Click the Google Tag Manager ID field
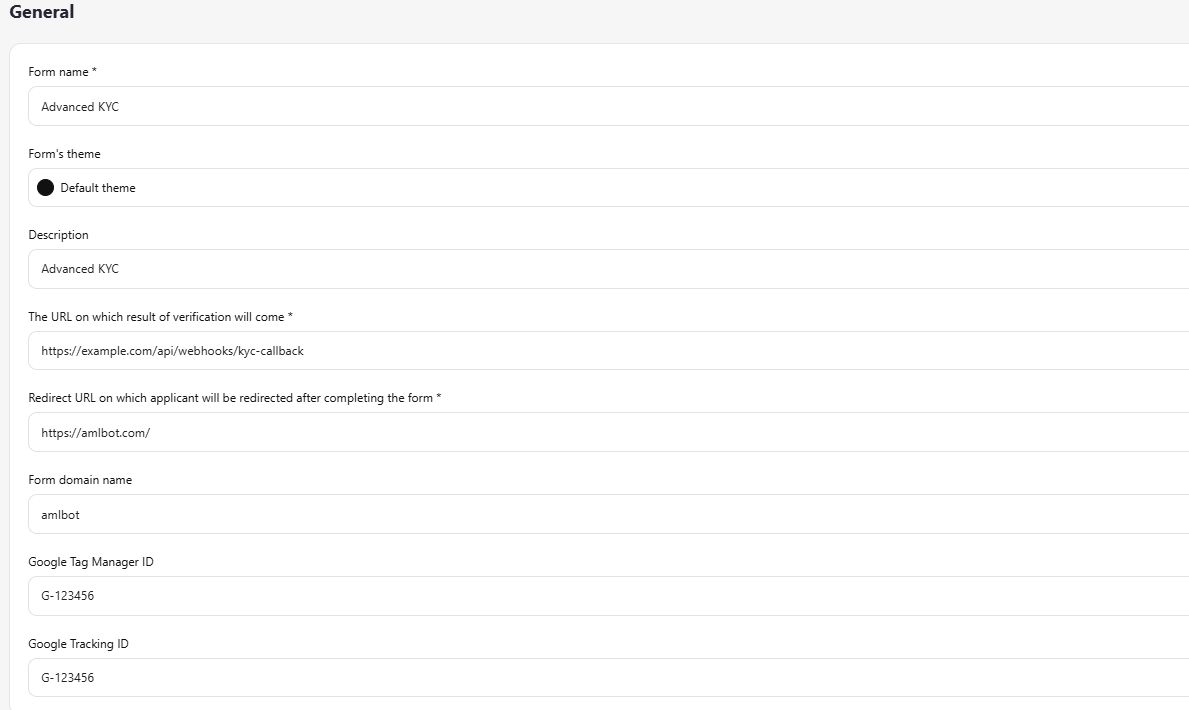This screenshot has width=1189, height=710. [x=600, y=596]
